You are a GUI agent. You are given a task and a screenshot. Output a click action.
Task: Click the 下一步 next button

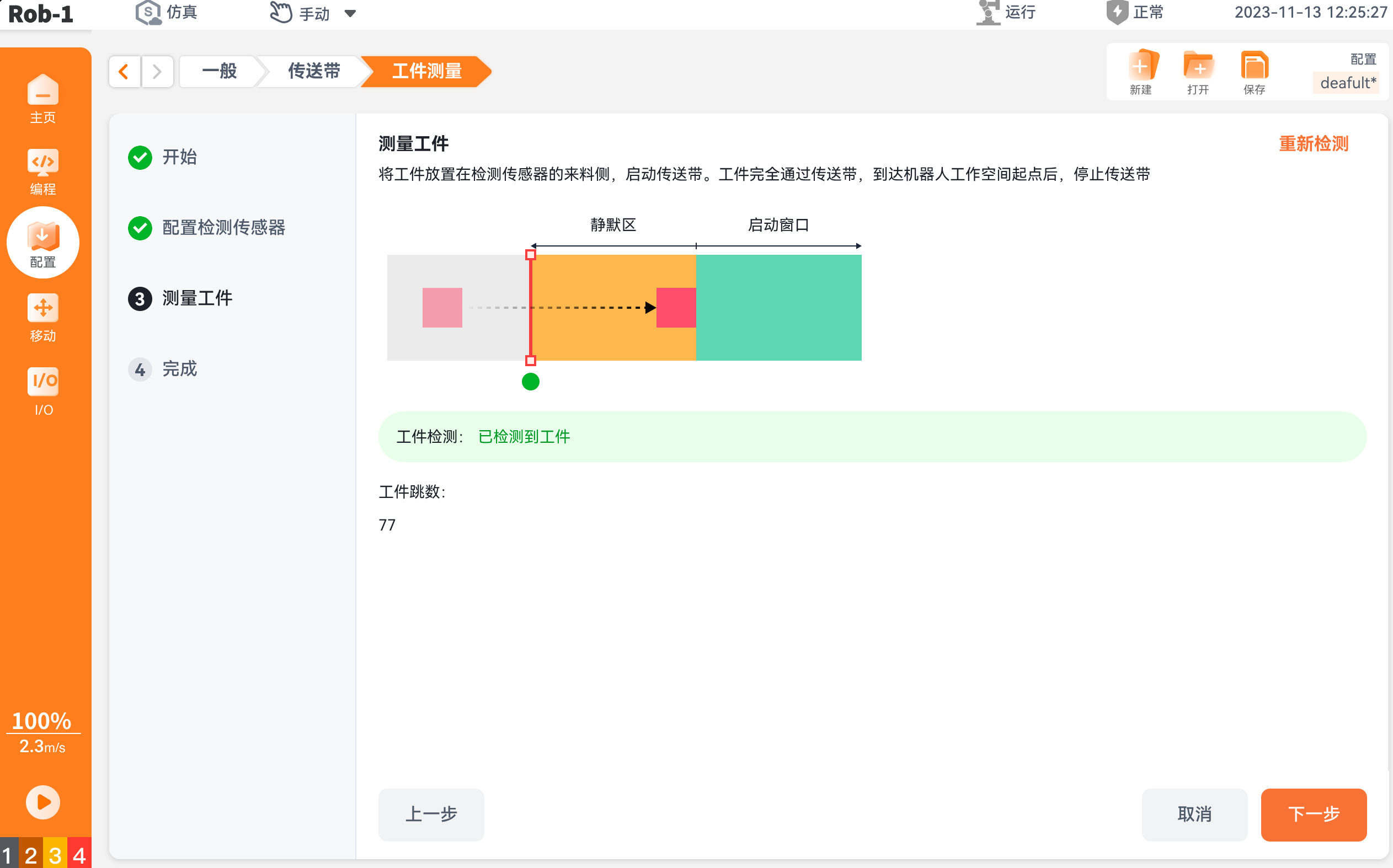[1313, 814]
